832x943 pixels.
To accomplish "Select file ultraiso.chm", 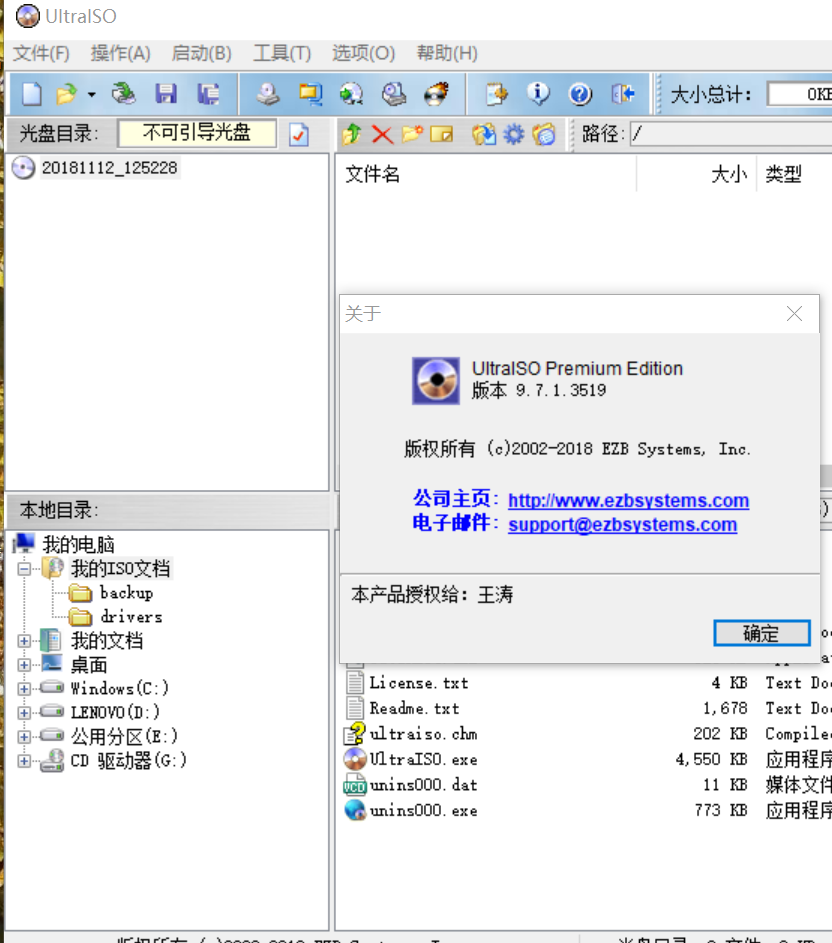I will (x=424, y=734).
